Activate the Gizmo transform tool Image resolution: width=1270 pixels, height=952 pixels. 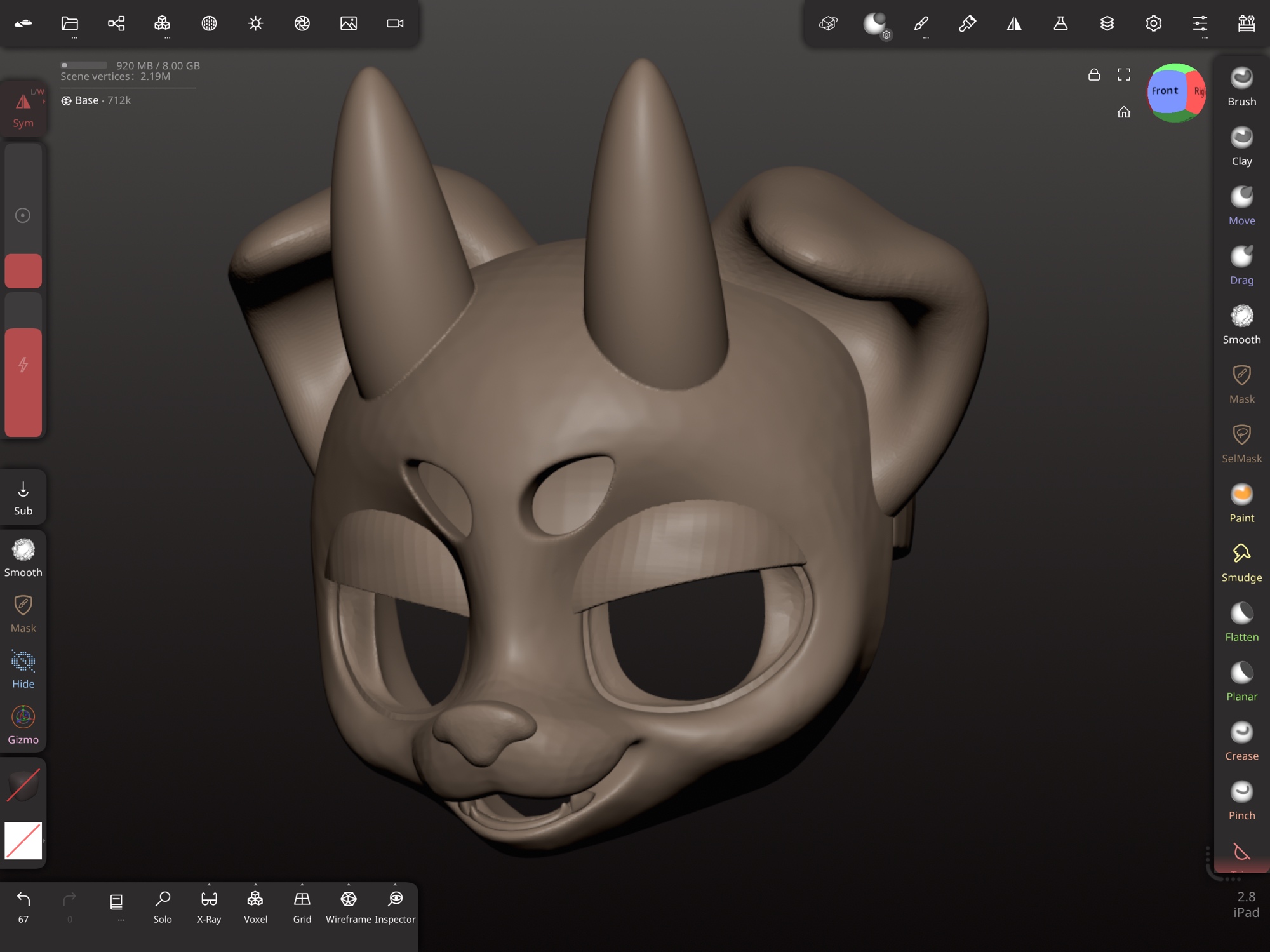click(23, 724)
